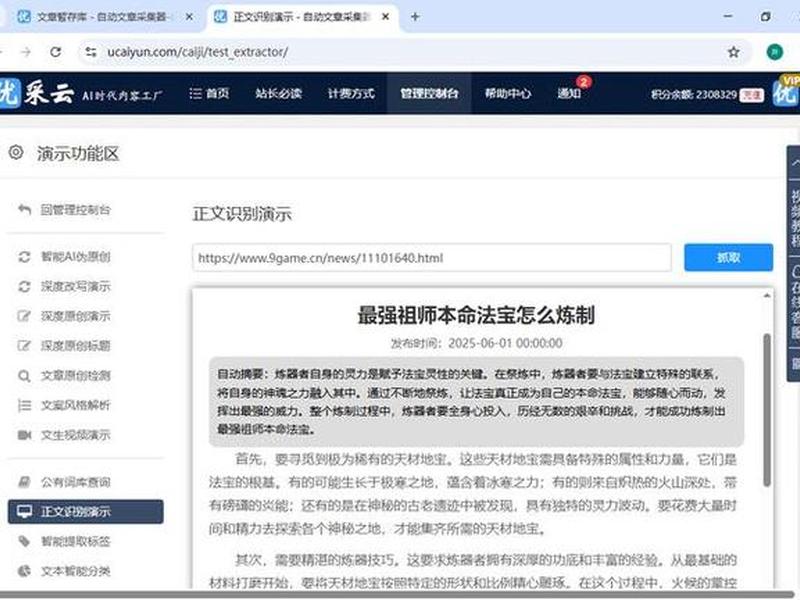
Task: Click pie chart icon beside 文本智能分类
Action: (24, 570)
